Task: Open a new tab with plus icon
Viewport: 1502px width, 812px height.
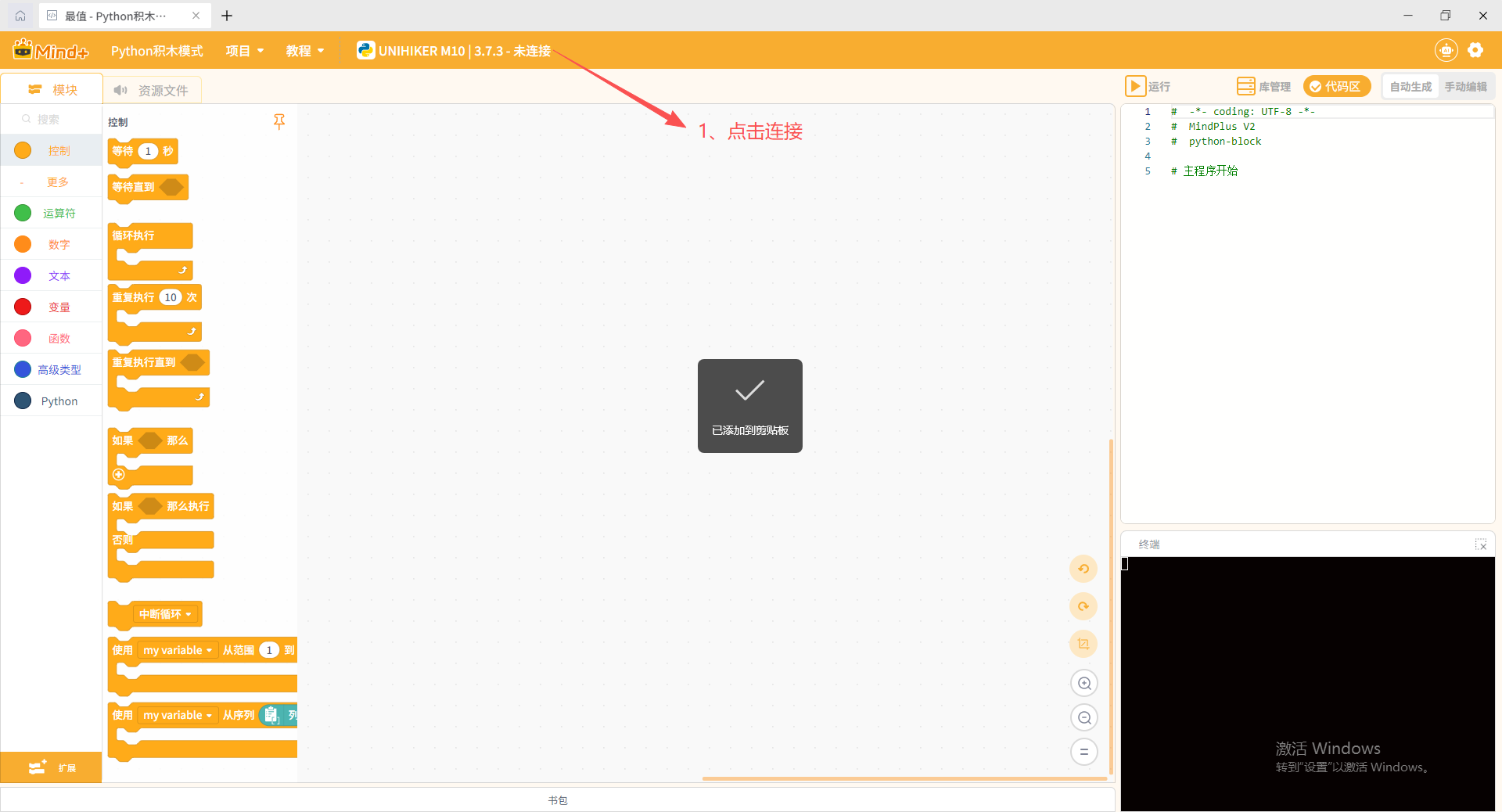Action: tap(227, 16)
